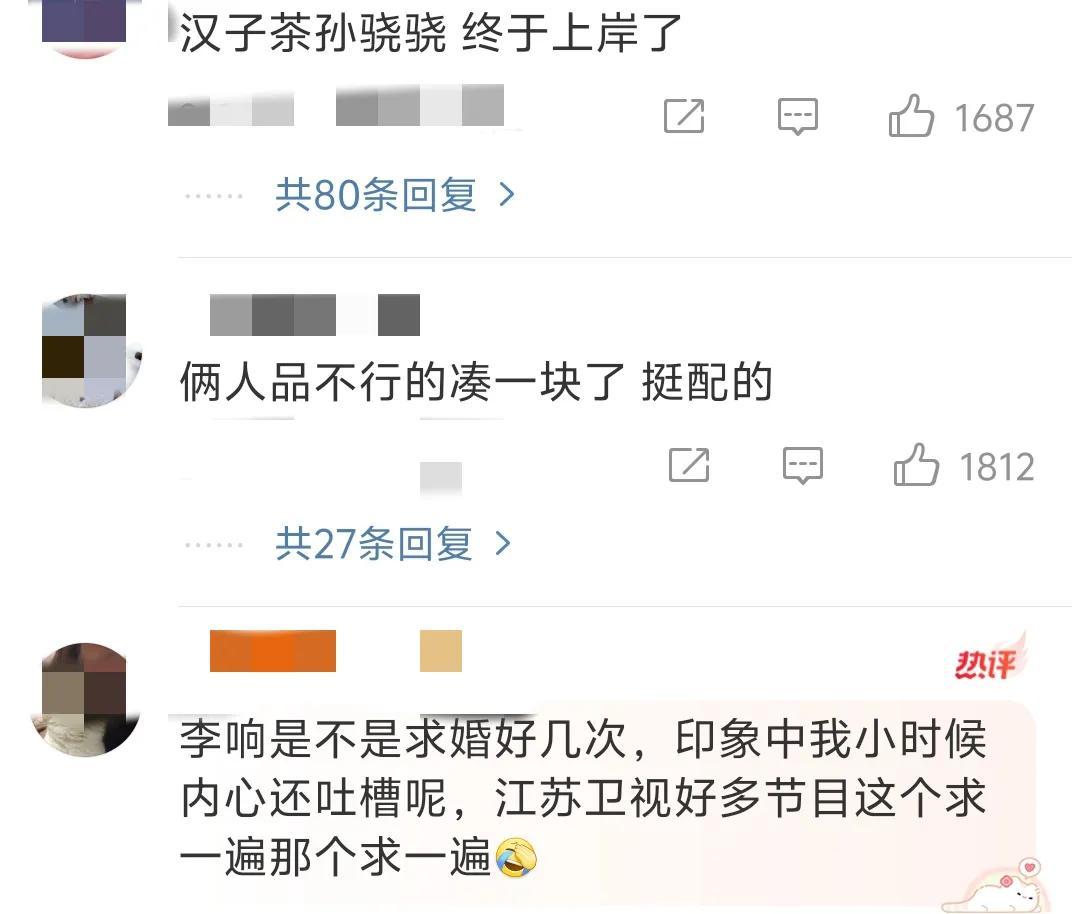This screenshot has width=1072, height=914.
Task: Like the comment with 1687 likes
Action: point(911,116)
